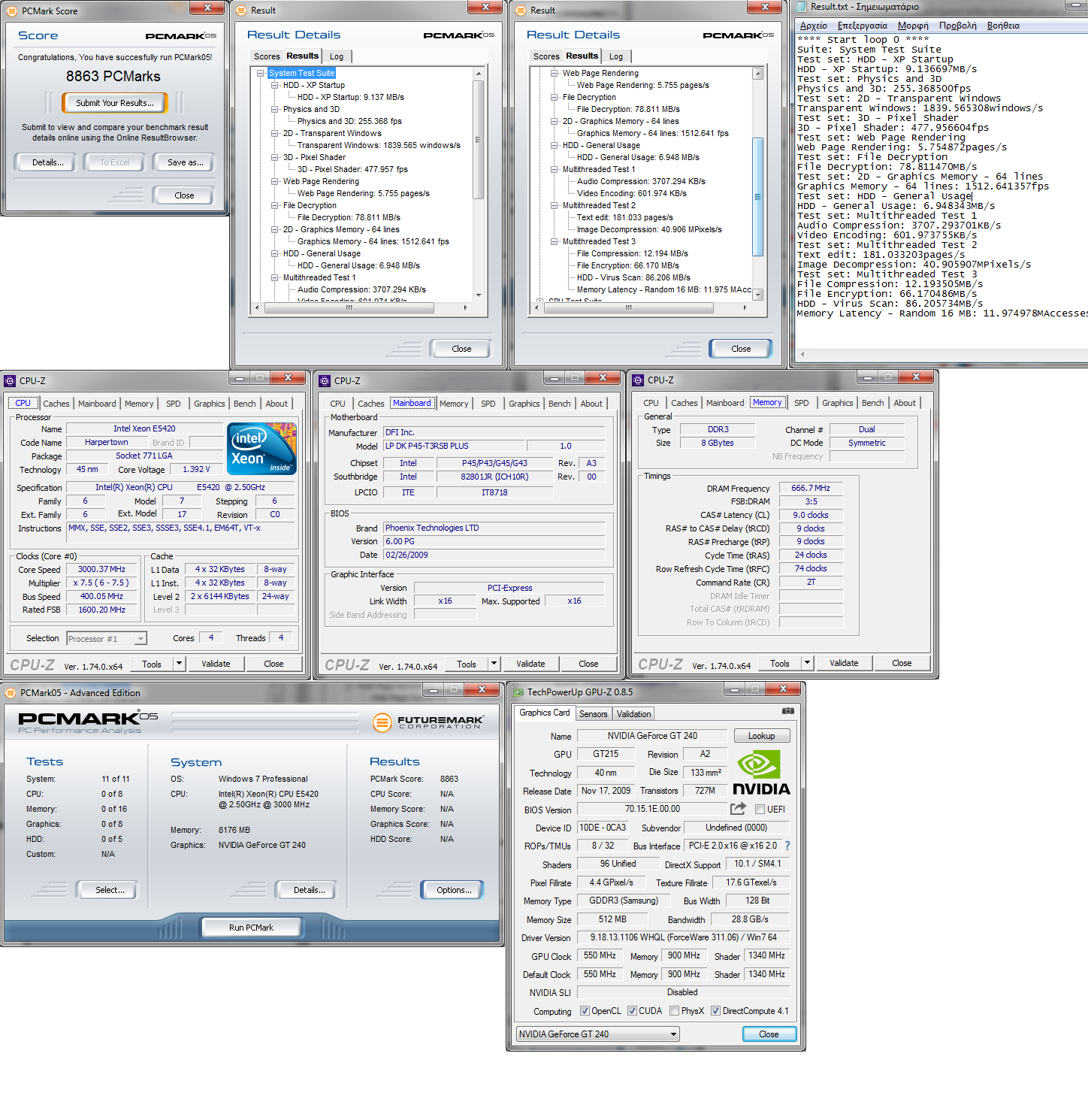Click the Lookup button in GPU-Z

[x=761, y=736]
